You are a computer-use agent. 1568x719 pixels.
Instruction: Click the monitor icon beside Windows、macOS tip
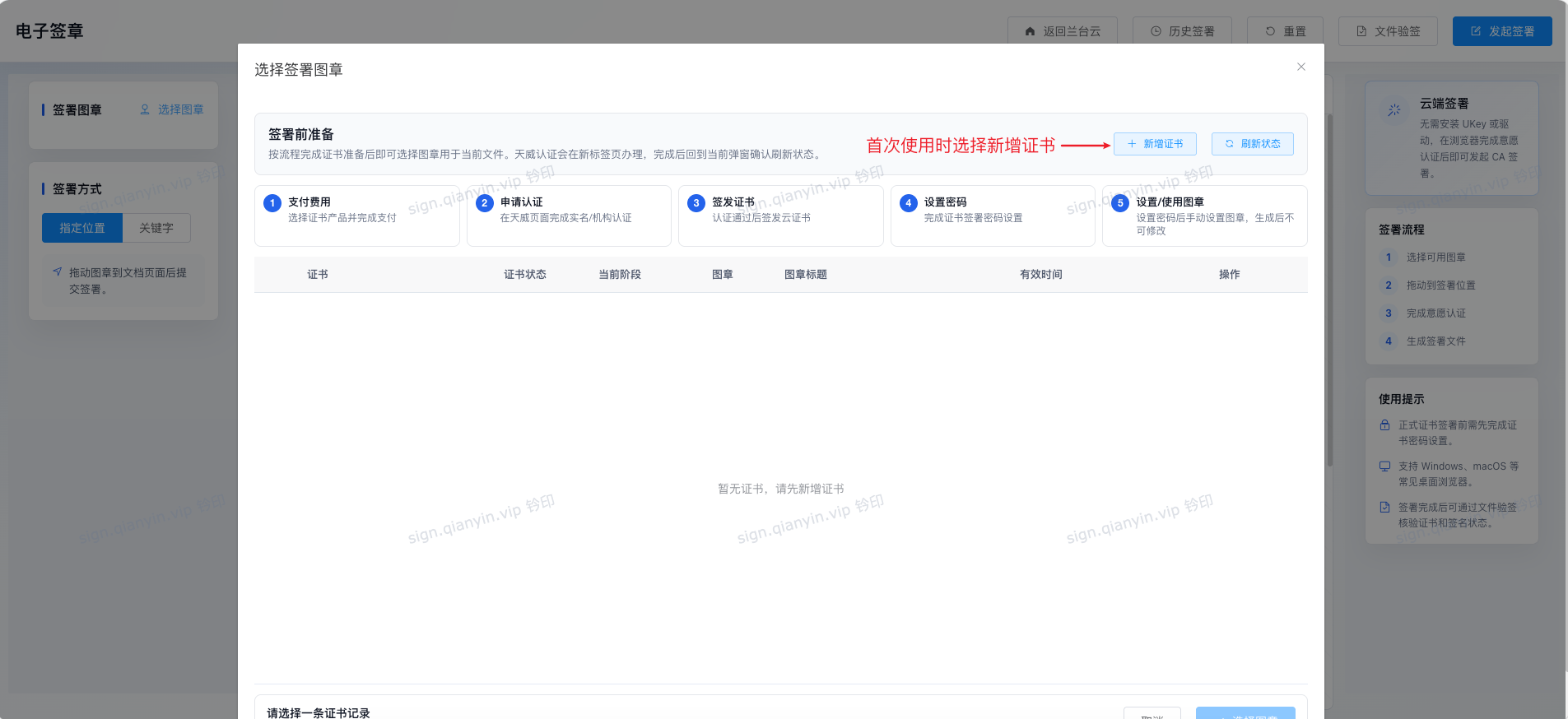1385,466
